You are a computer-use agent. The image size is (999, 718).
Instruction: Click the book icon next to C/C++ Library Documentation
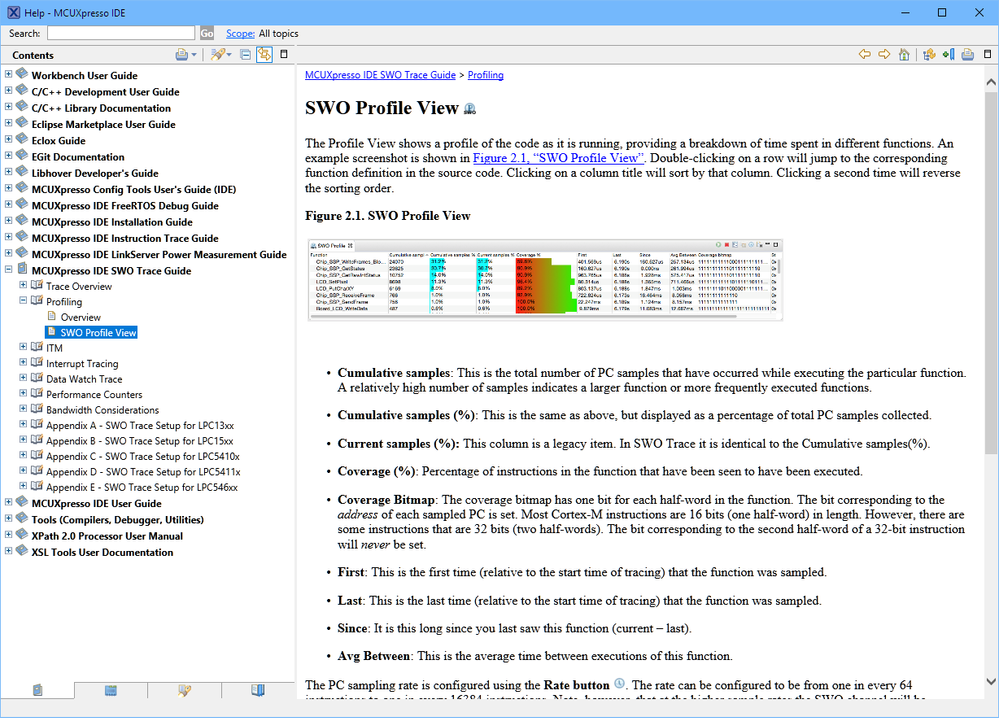click(x=22, y=106)
